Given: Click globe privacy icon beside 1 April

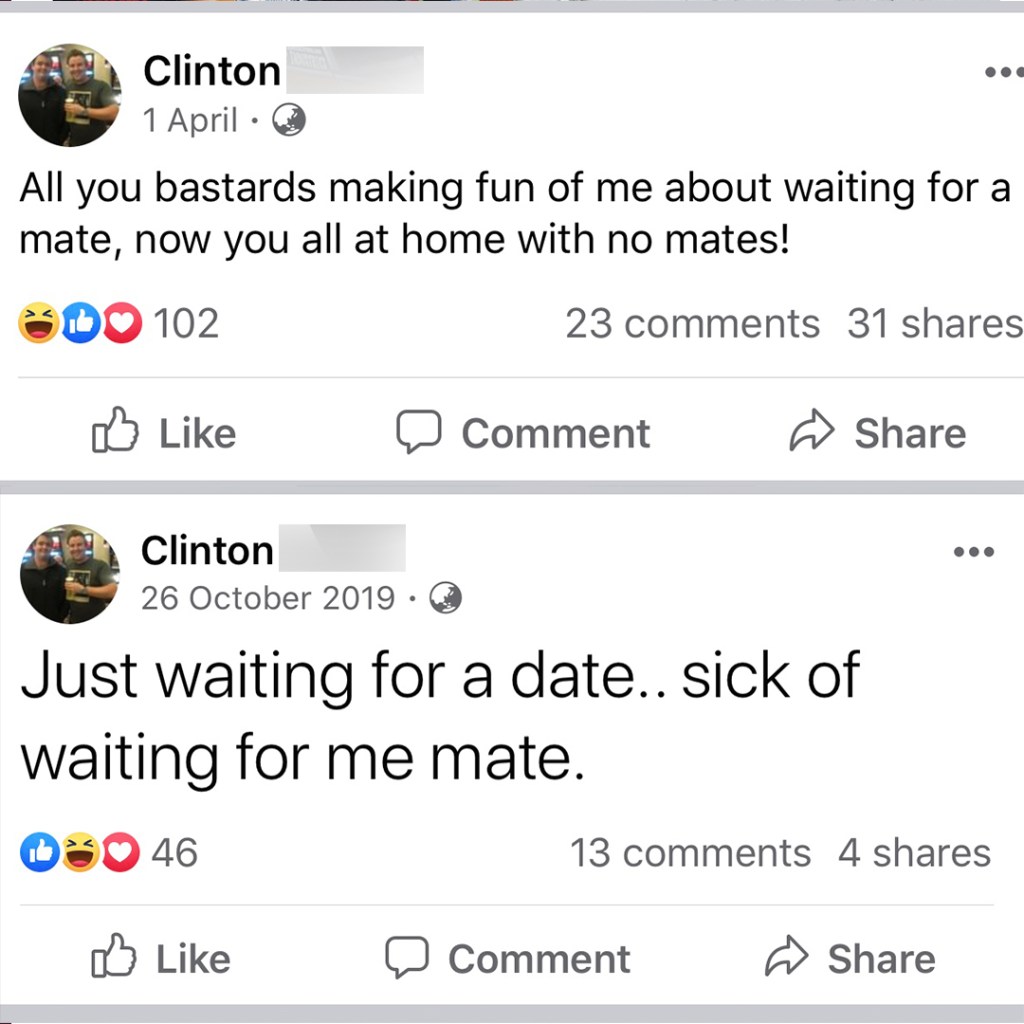Looking at the screenshot, I should (x=289, y=120).
